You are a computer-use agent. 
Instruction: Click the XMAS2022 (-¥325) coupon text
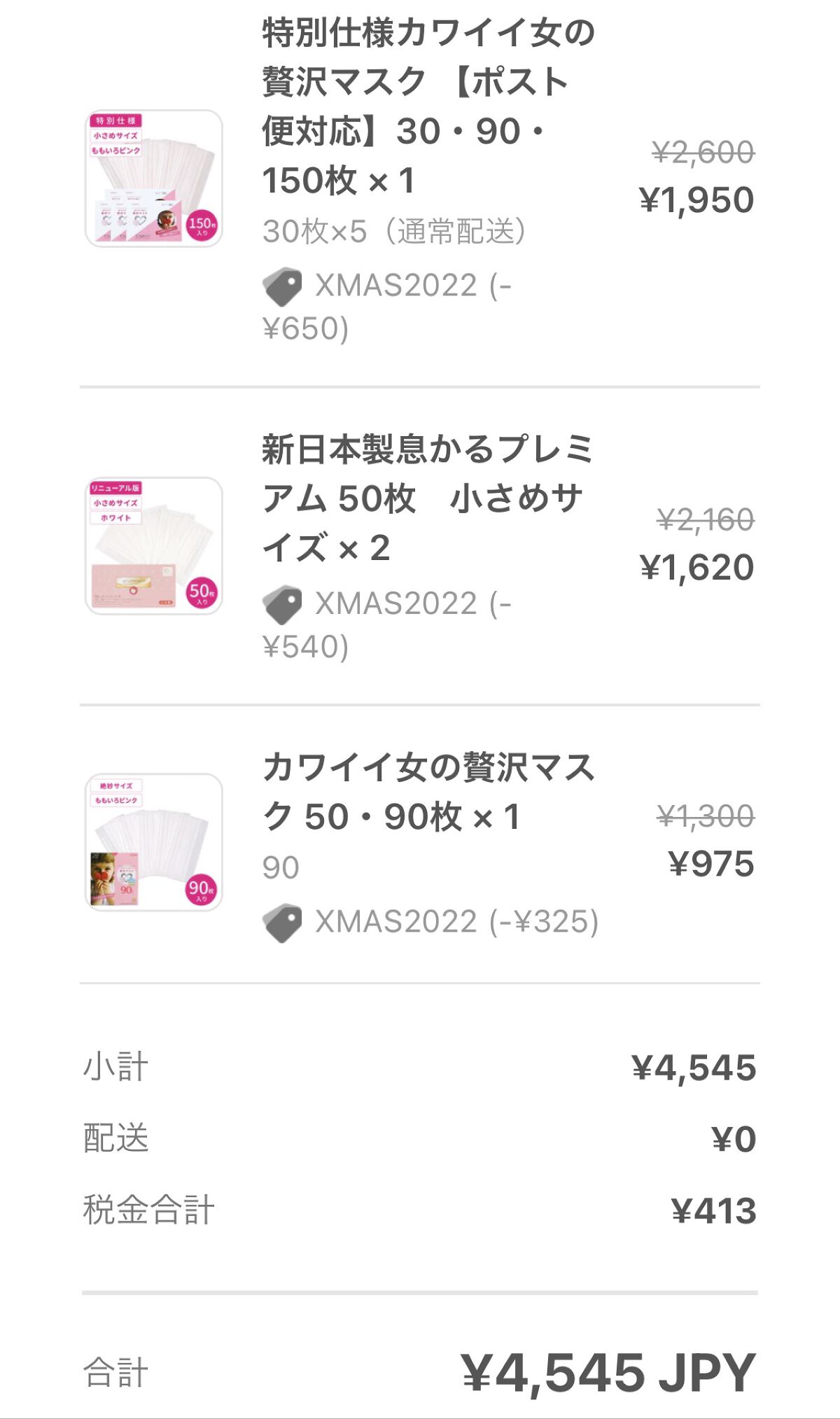coord(456,922)
